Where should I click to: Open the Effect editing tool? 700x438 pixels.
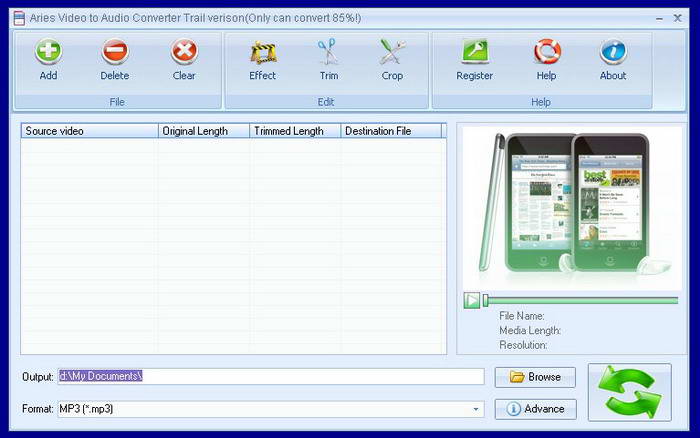click(262, 60)
